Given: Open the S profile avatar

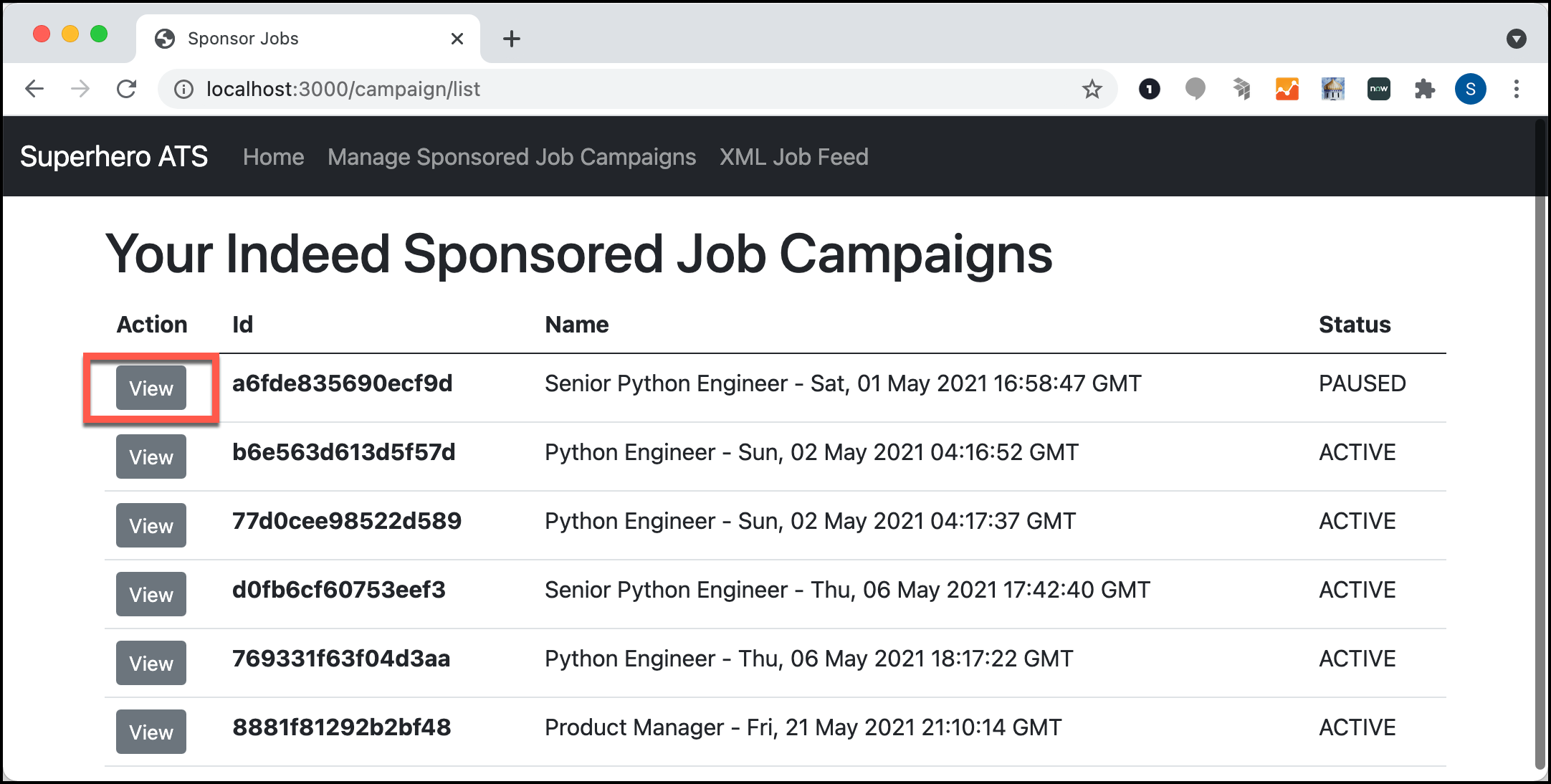Looking at the screenshot, I should [1470, 89].
